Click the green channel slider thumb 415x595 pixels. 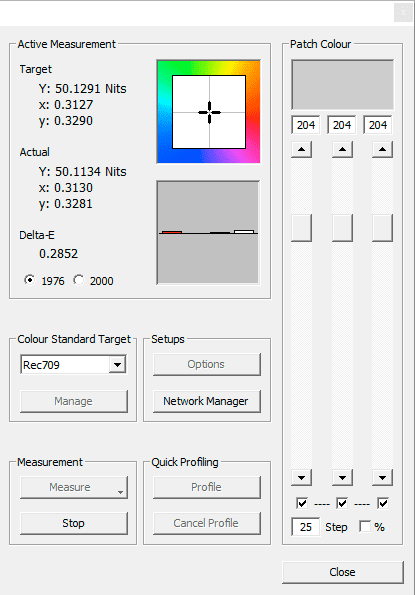point(342,228)
